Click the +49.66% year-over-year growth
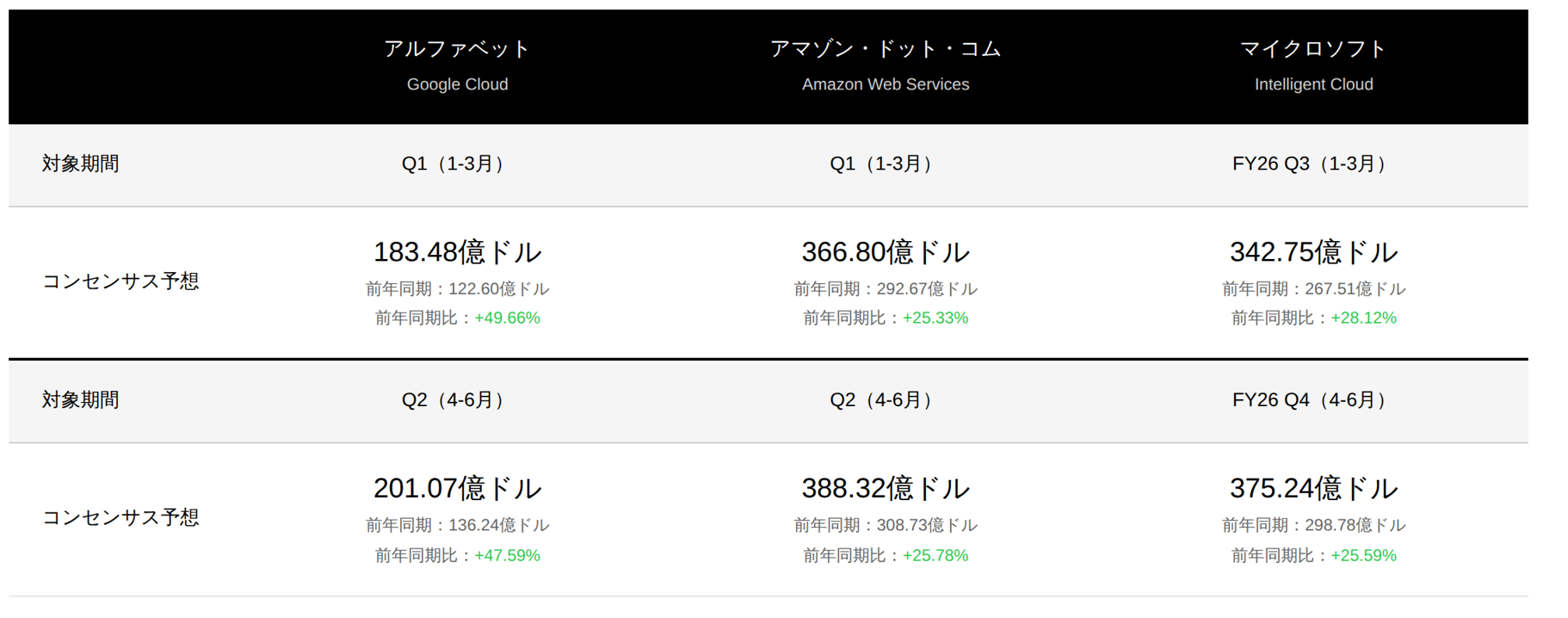 point(507,318)
